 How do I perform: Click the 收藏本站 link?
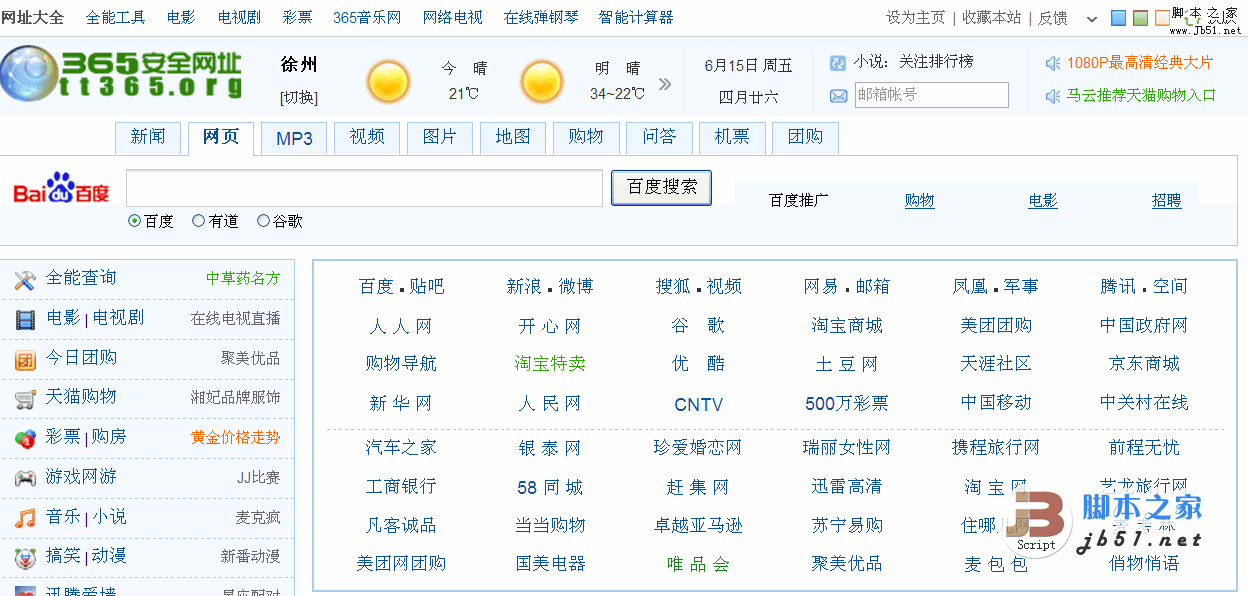[x=992, y=17]
